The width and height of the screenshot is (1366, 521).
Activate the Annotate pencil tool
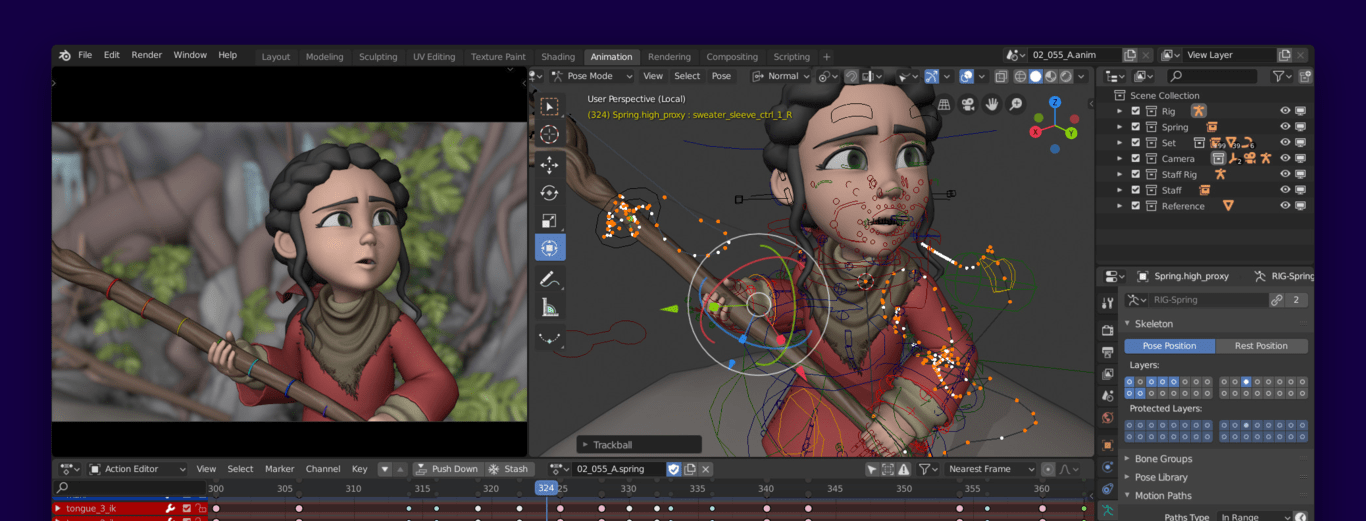pos(550,278)
